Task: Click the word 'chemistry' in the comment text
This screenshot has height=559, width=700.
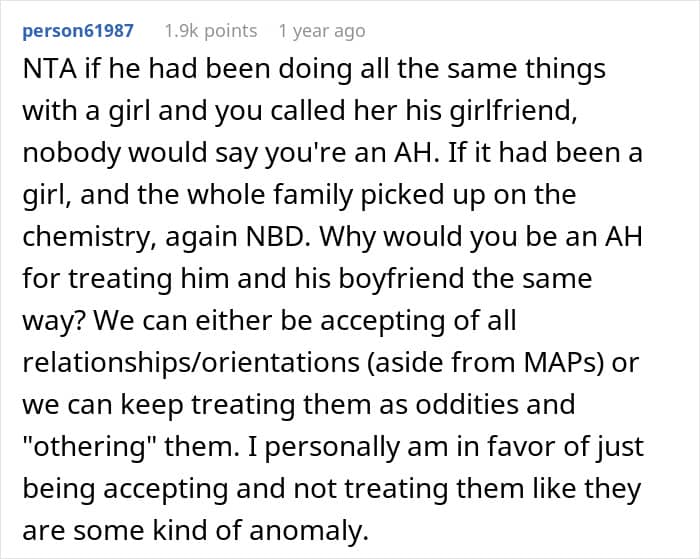Action: tap(85, 237)
